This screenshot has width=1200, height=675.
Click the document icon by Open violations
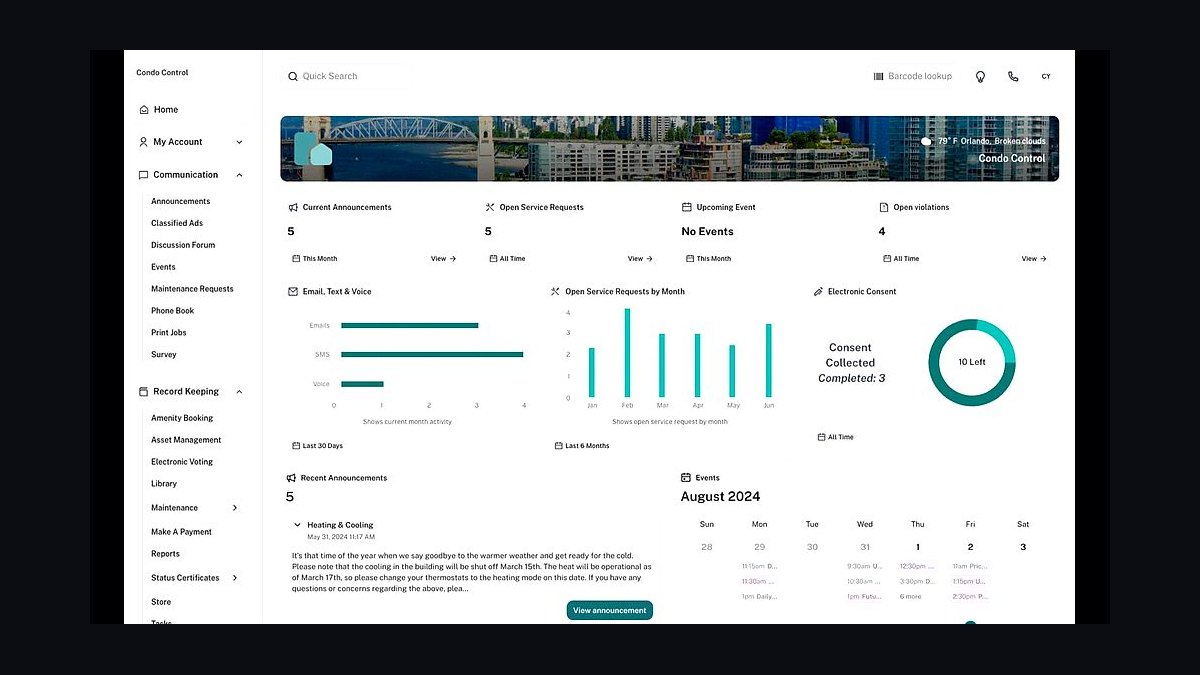pyautogui.click(x=884, y=207)
